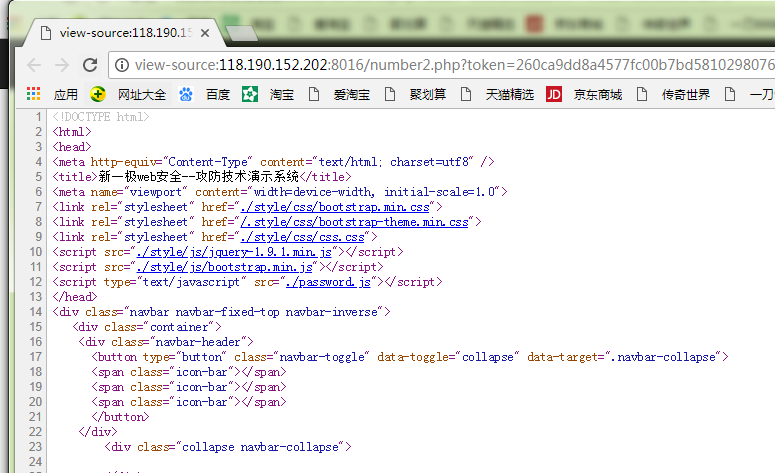Viewport: 775px width, 473px height.
Task: Open the bootstrap.min.css link
Action: tap(335, 207)
